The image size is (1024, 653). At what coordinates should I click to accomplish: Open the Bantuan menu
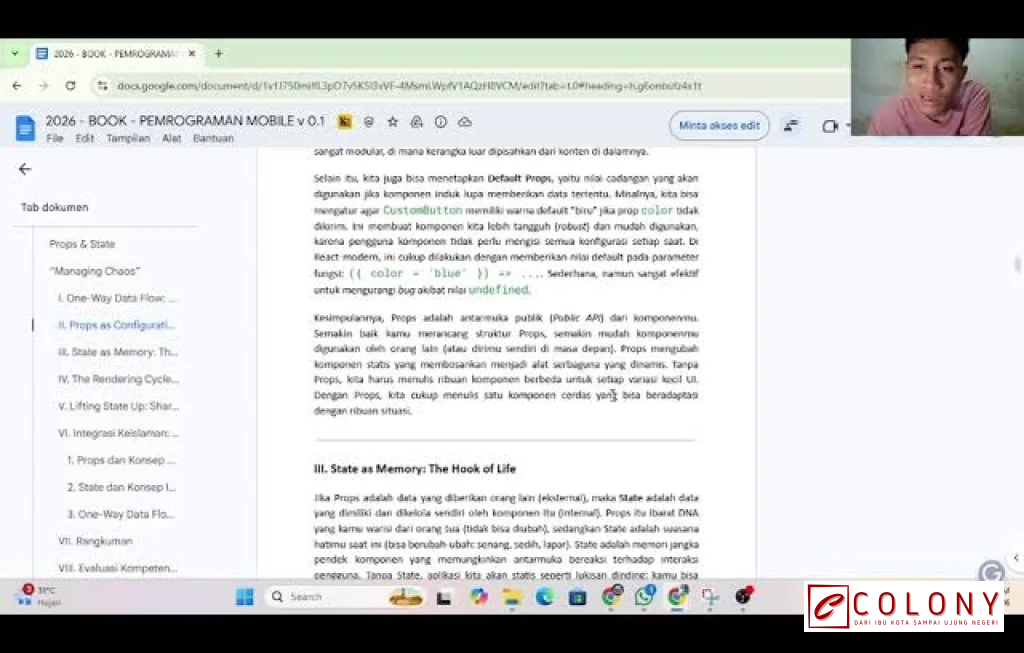tap(213, 138)
